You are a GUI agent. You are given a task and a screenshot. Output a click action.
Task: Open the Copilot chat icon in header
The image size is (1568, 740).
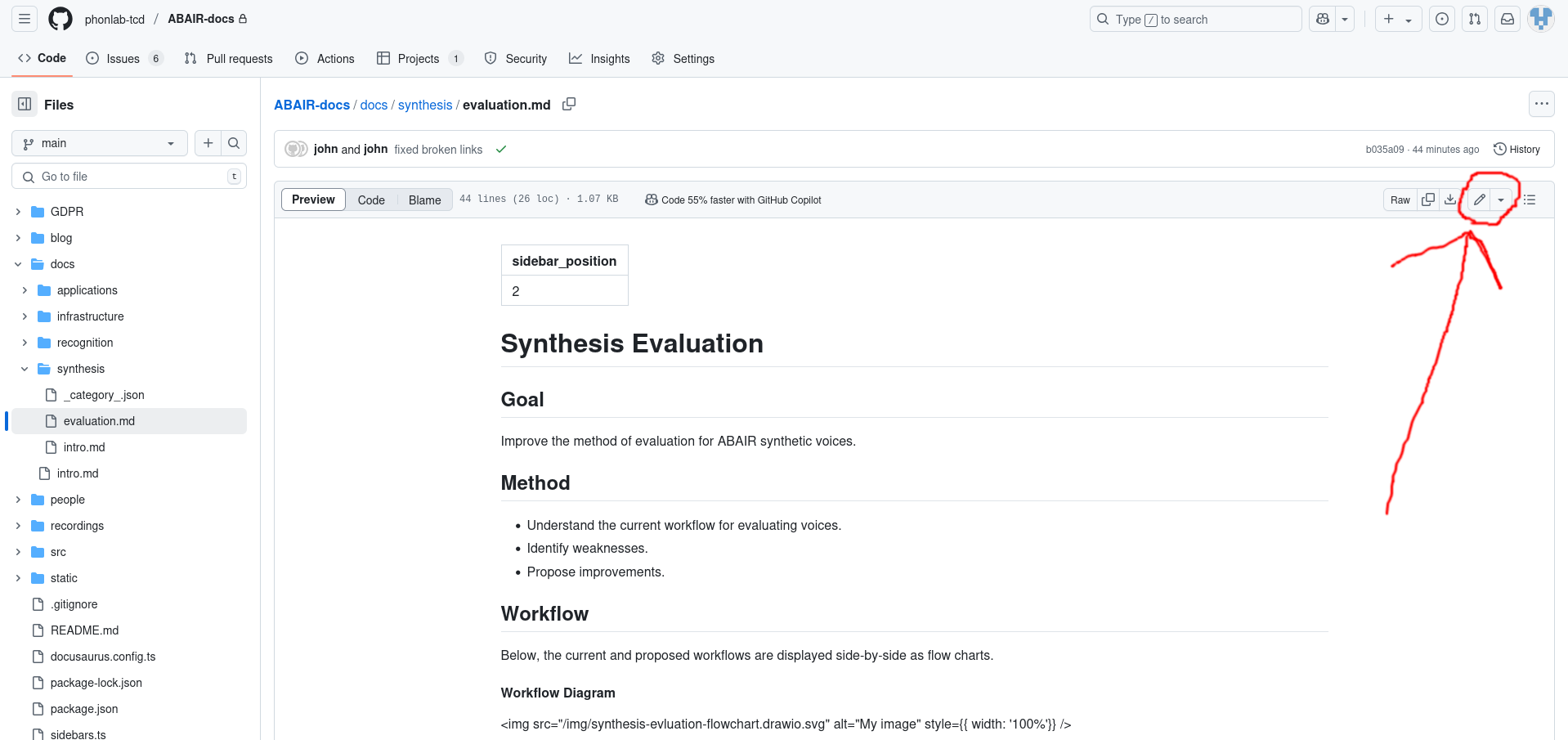point(1323,19)
